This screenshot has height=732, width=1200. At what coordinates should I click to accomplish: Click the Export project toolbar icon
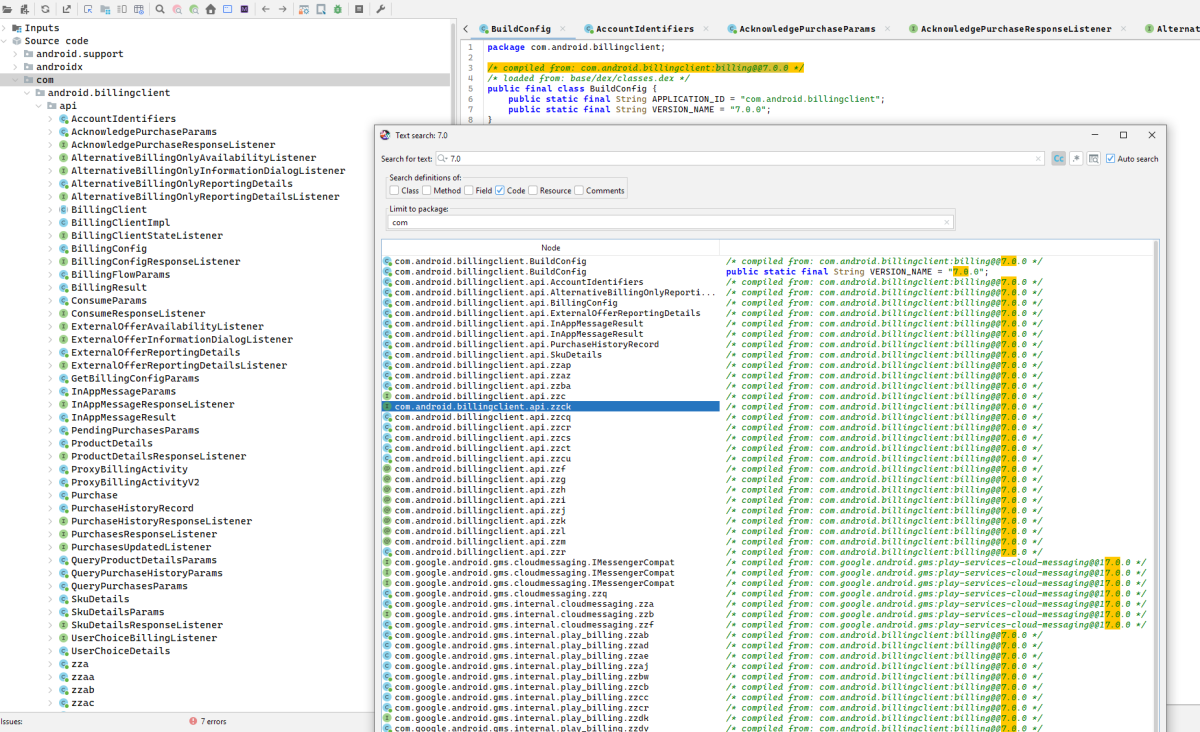66,9
